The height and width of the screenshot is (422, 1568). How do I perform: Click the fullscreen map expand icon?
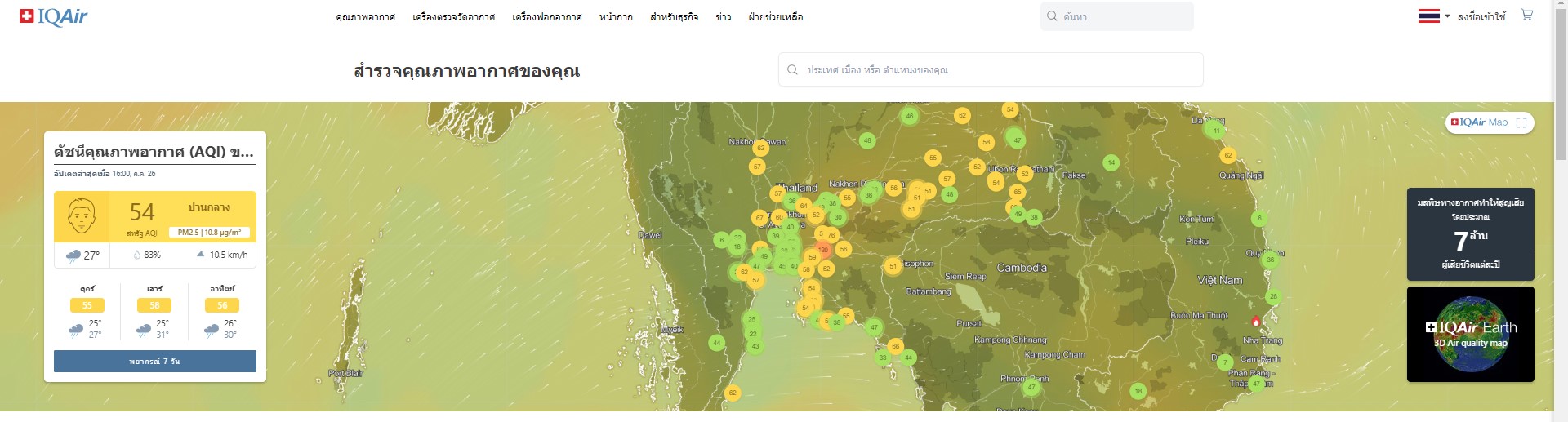pyautogui.click(x=1521, y=122)
